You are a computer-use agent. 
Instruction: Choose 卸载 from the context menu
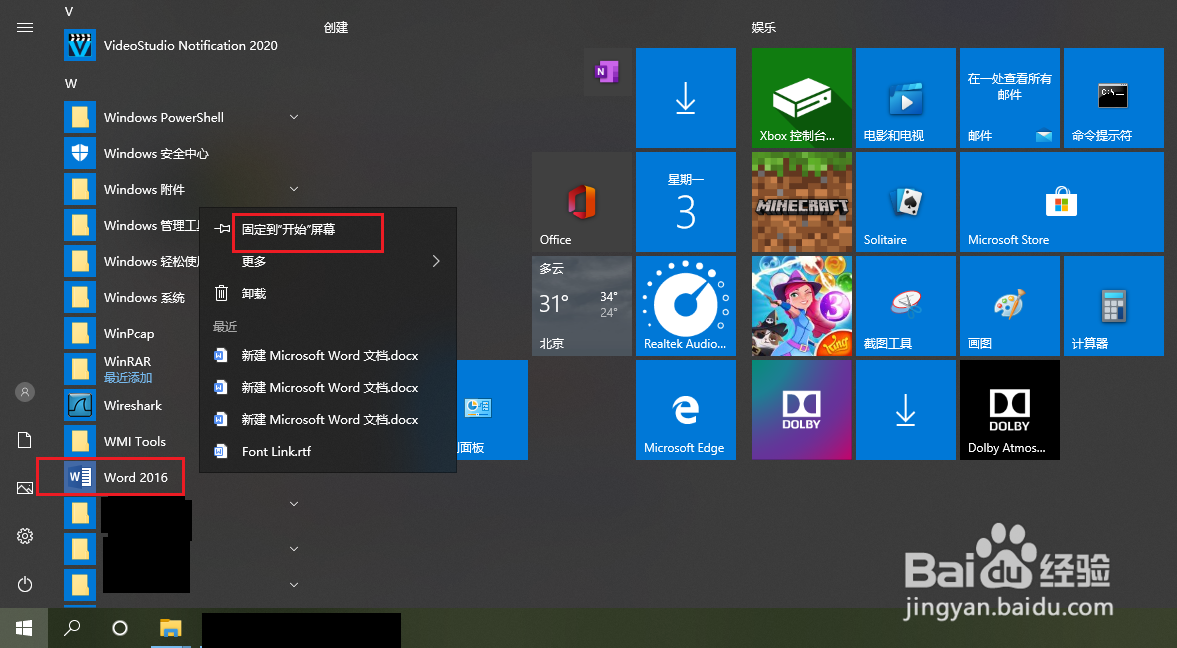point(328,294)
